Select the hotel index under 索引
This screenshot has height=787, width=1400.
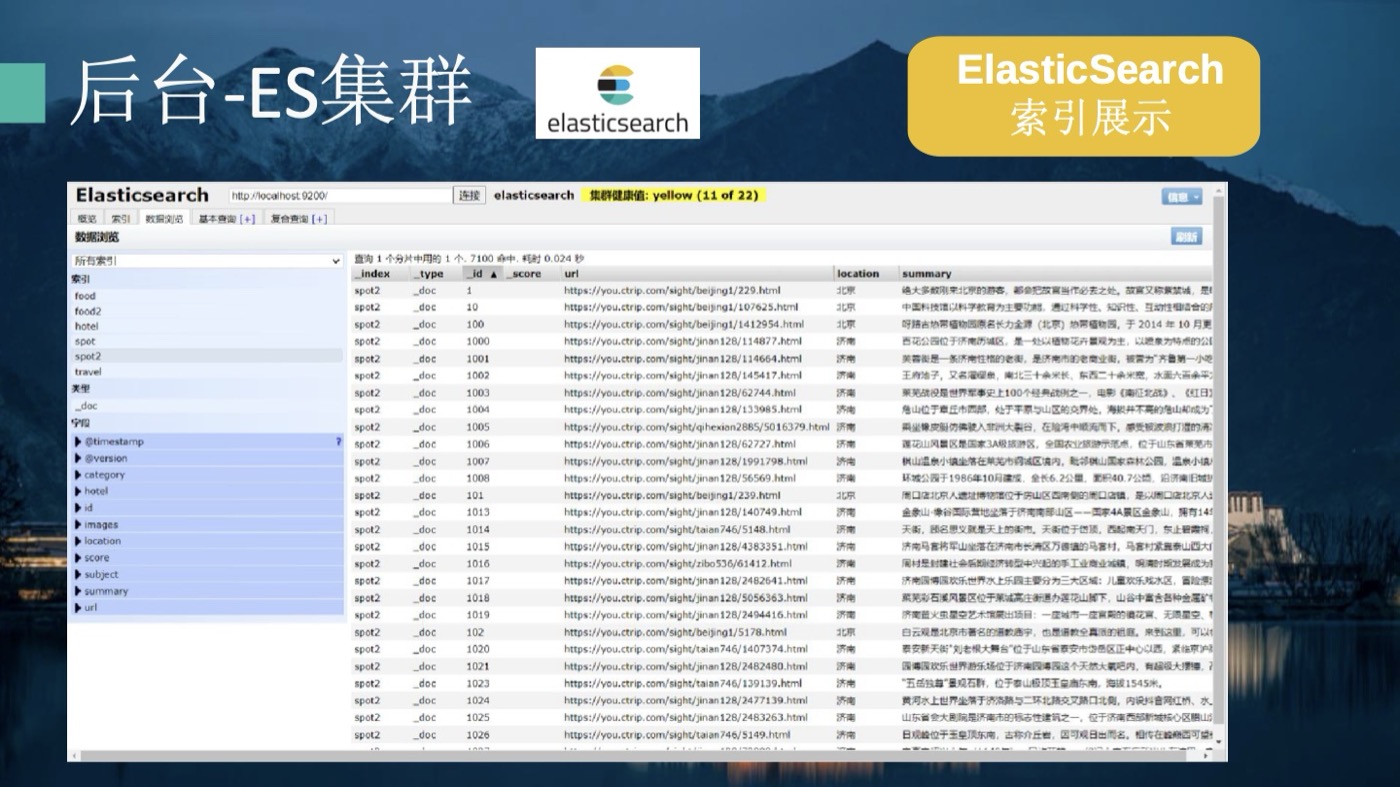[x=87, y=326]
